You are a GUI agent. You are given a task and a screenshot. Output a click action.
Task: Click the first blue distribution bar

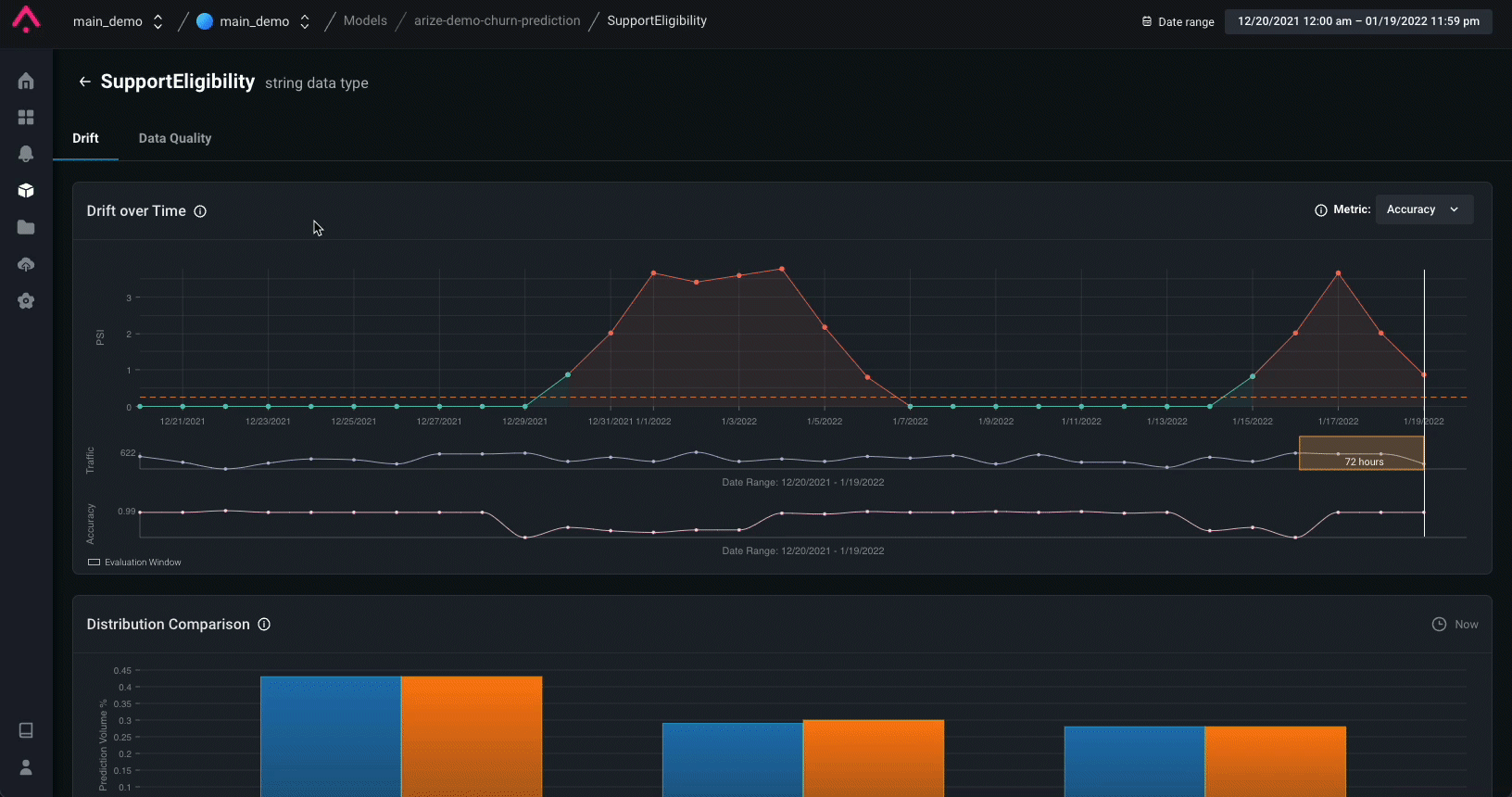(x=331, y=737)
